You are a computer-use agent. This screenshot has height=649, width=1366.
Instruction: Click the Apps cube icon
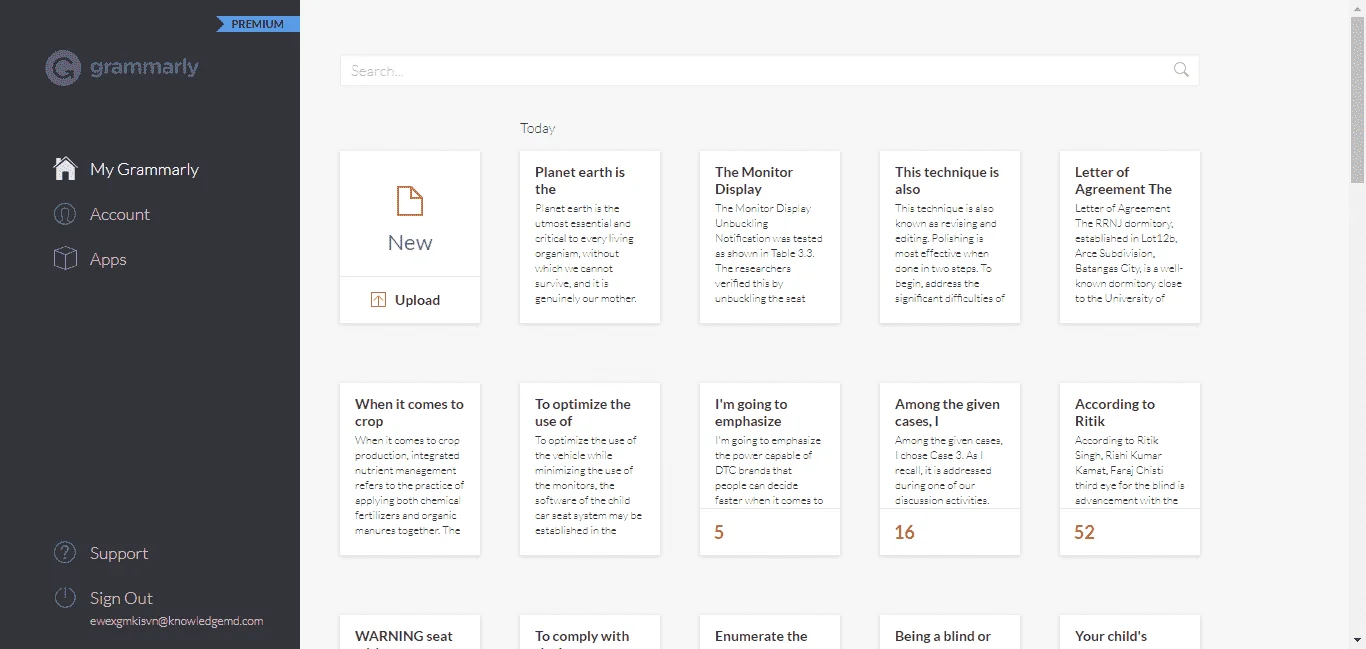click(x=65, y=259)
